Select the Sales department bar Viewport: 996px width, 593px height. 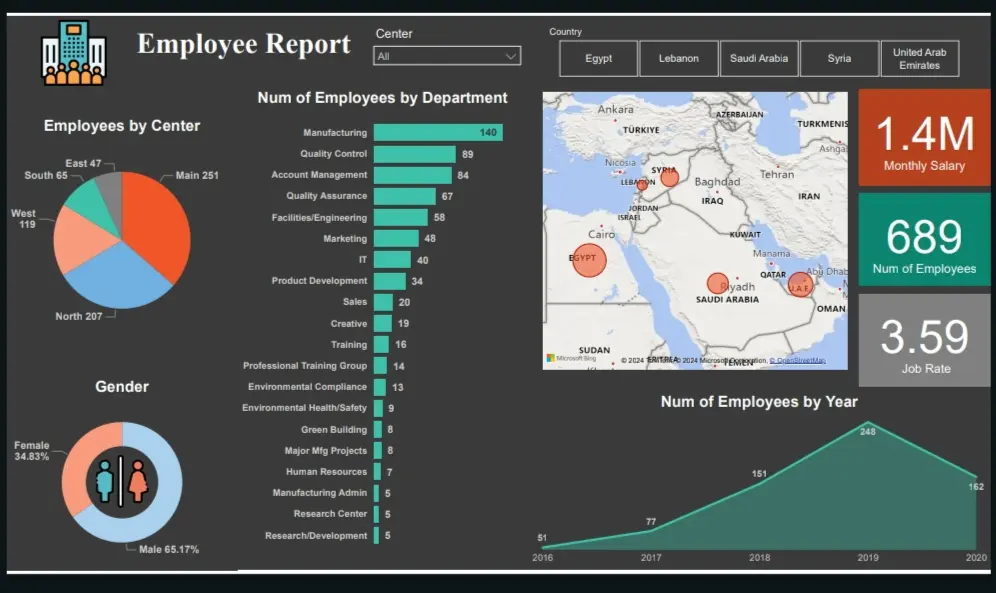[x=383, y=302]
